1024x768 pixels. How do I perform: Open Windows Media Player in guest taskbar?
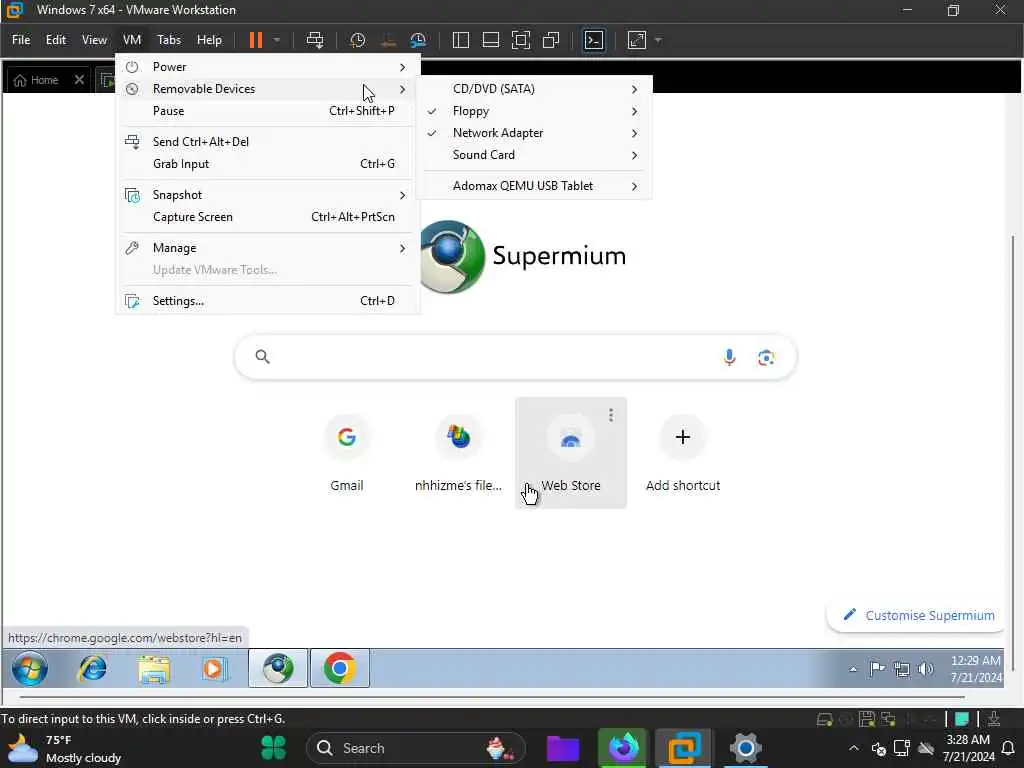214,669
